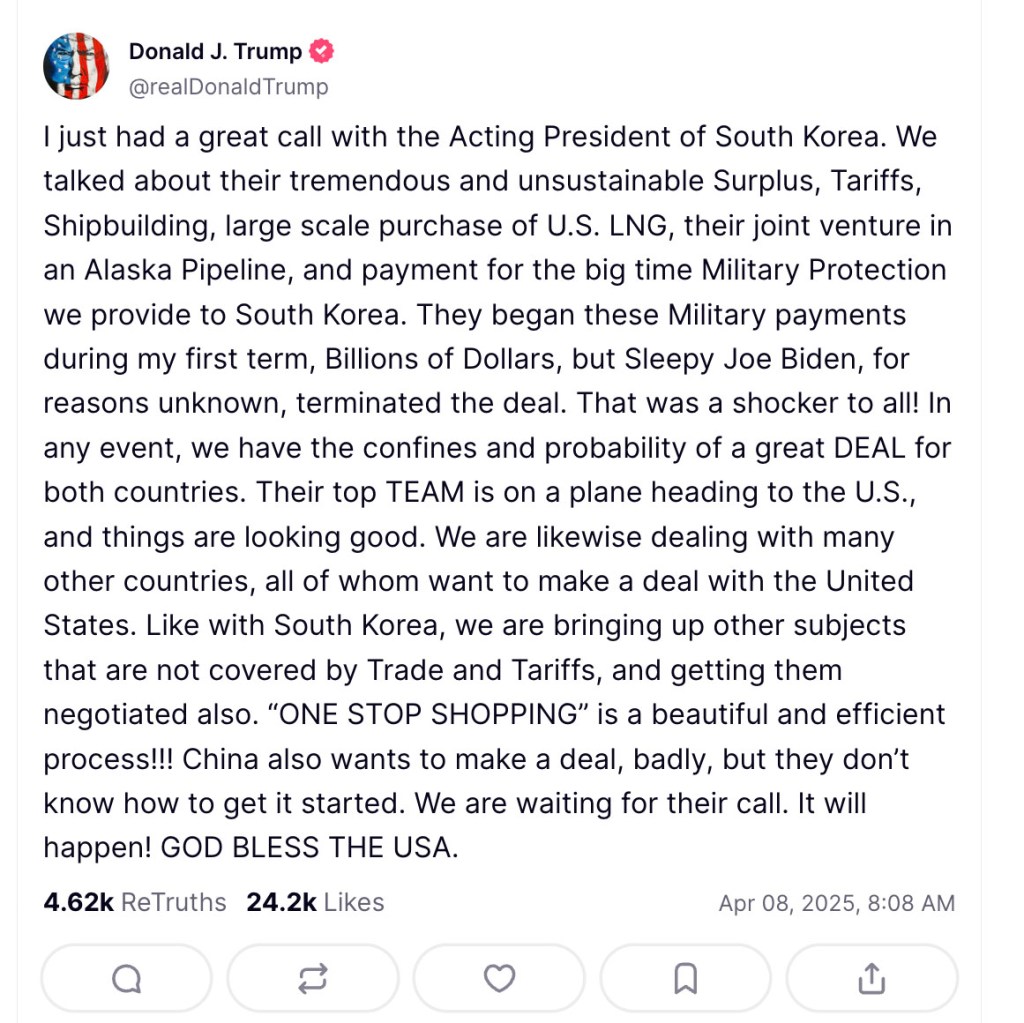Open Donald J. Trump display name
Screen dimensions: 1024x1023
click(x=216, y=51)
